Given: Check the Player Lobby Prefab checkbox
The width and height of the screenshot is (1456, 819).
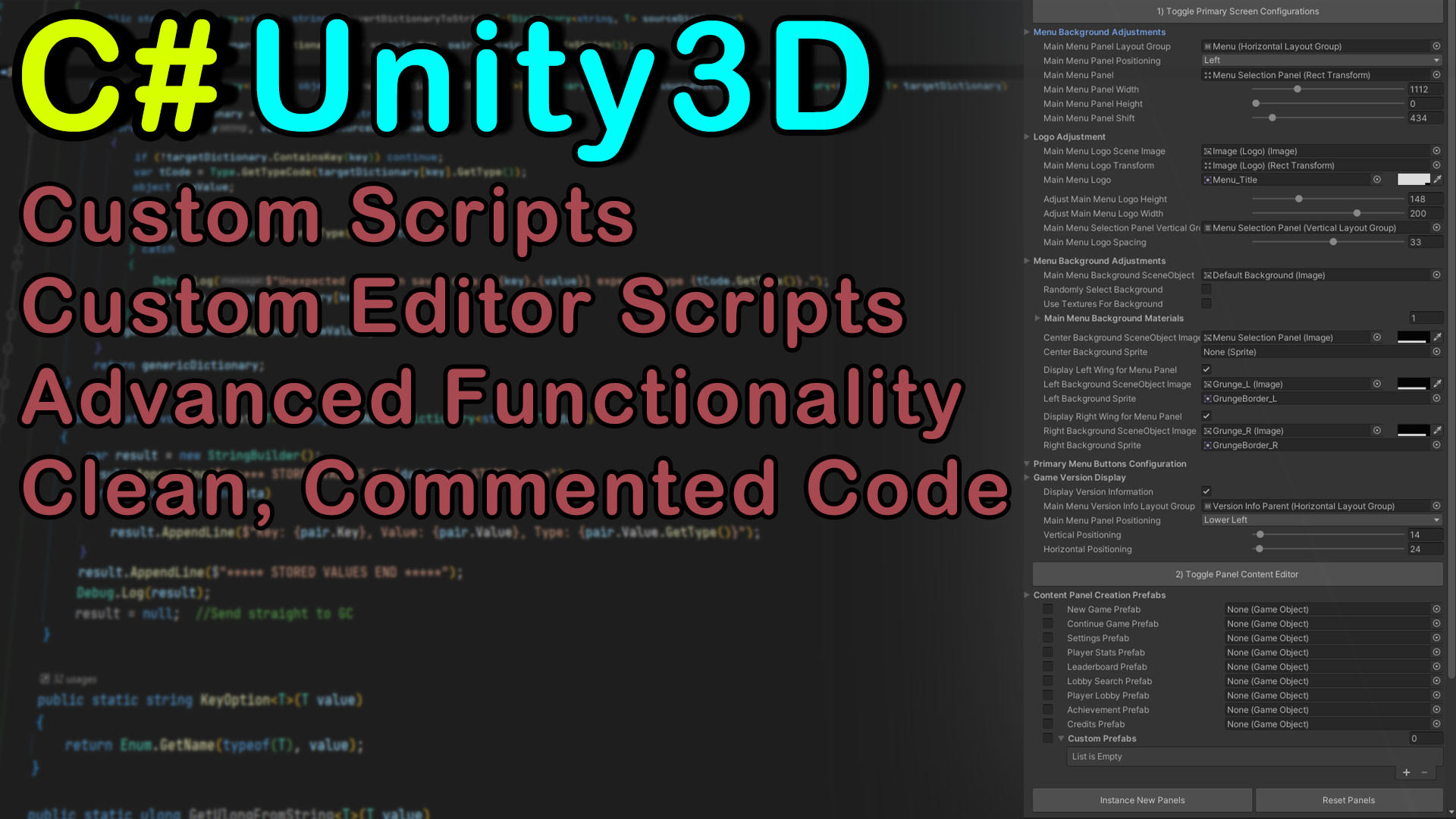Looking at the screenshot, I should (1048, 695).
